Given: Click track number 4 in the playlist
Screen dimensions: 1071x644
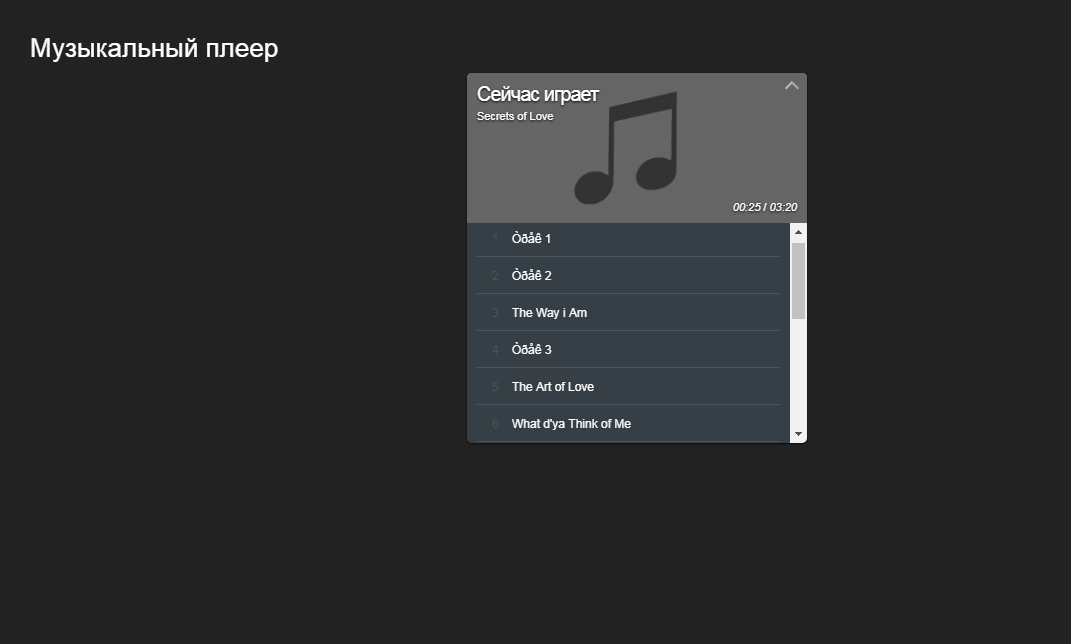Looking at the screenshot, I should pyautogui.click(x=495, y=350).
